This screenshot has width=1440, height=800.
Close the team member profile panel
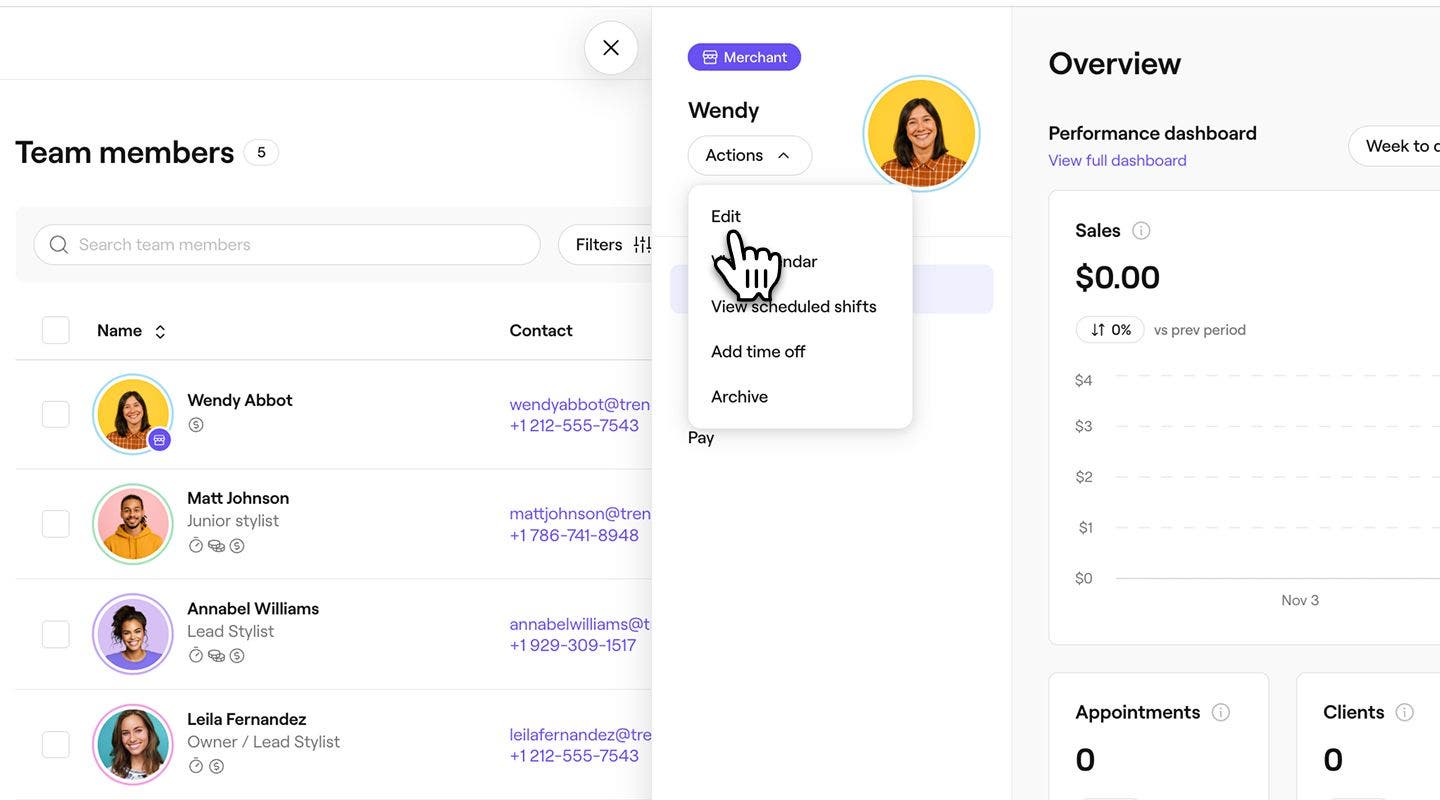coord(611,48)
